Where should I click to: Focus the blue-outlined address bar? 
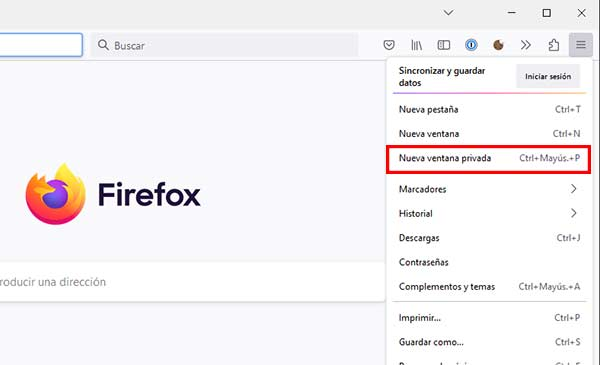pyautogui.click(x=41, y=45)
